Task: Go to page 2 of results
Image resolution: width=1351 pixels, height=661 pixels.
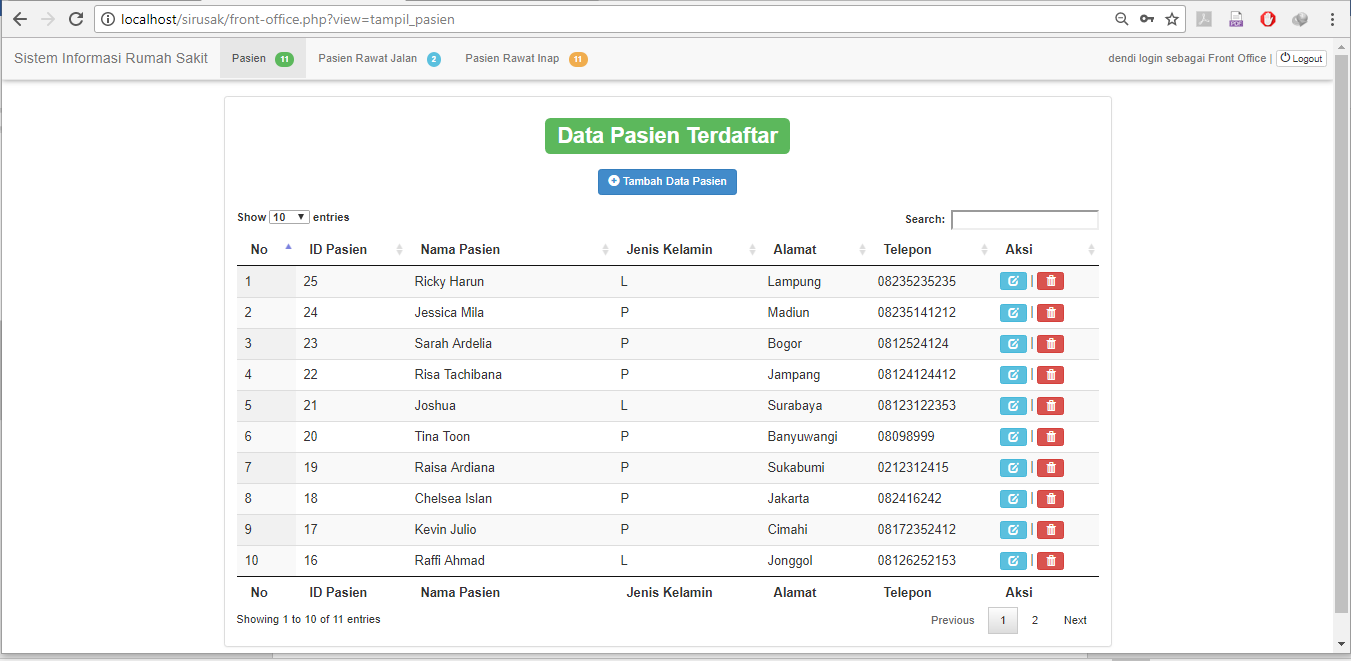Action: click(x=1035, y=620)
